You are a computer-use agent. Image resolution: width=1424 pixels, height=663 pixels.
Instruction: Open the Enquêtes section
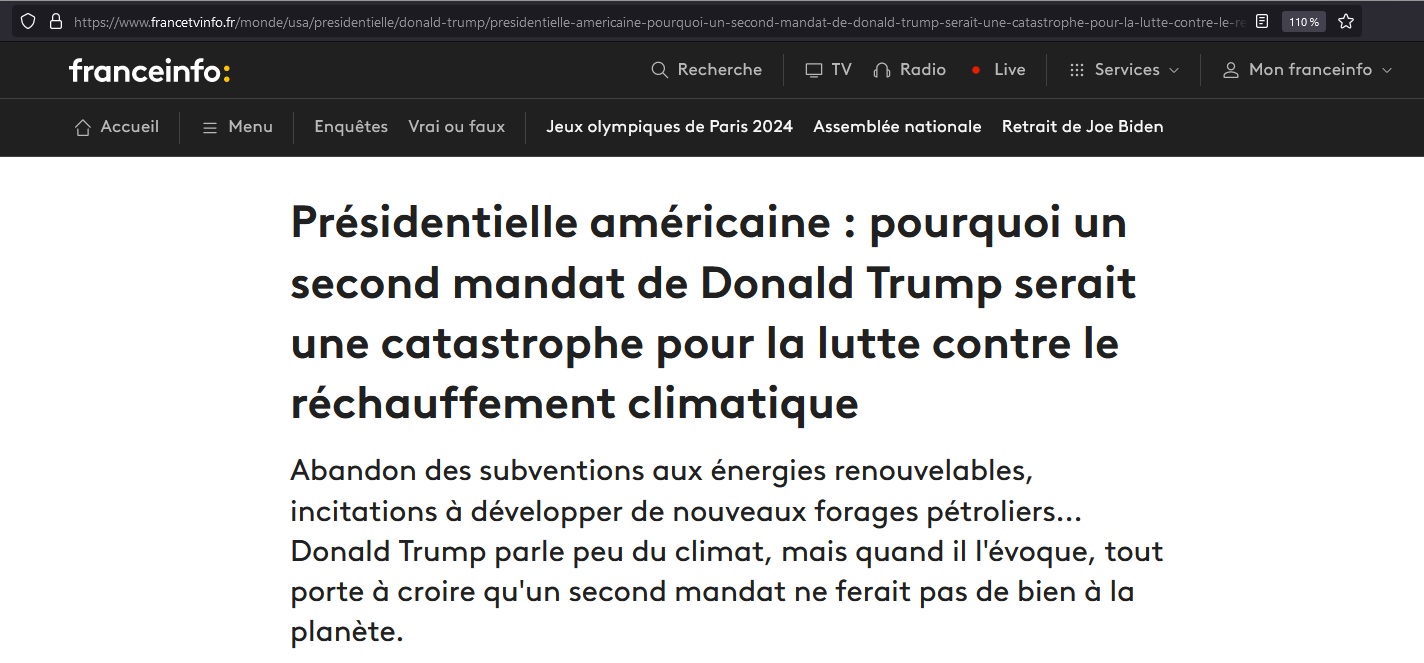coord(351,127)
